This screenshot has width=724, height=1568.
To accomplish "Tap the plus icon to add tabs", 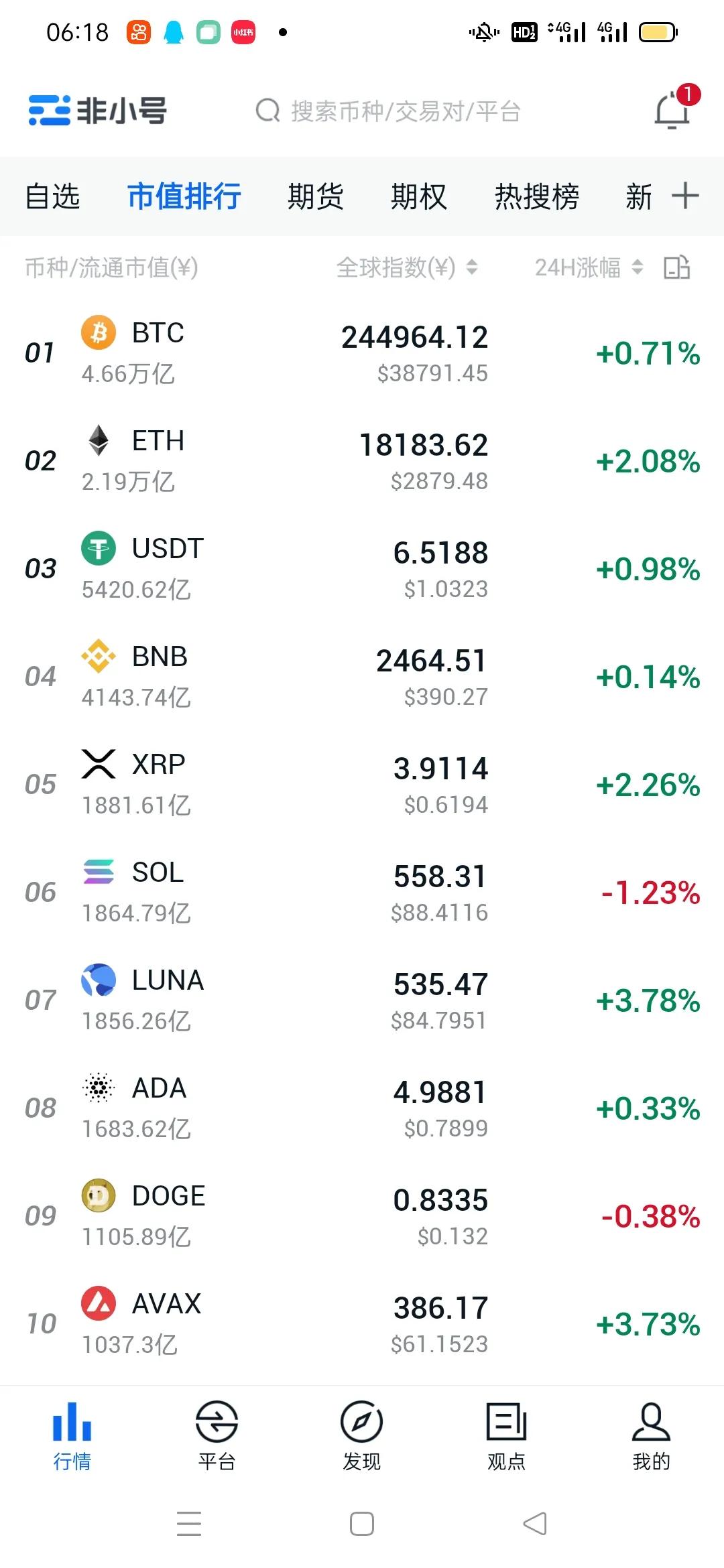I will pyautogui.click(x=685, y=196).
